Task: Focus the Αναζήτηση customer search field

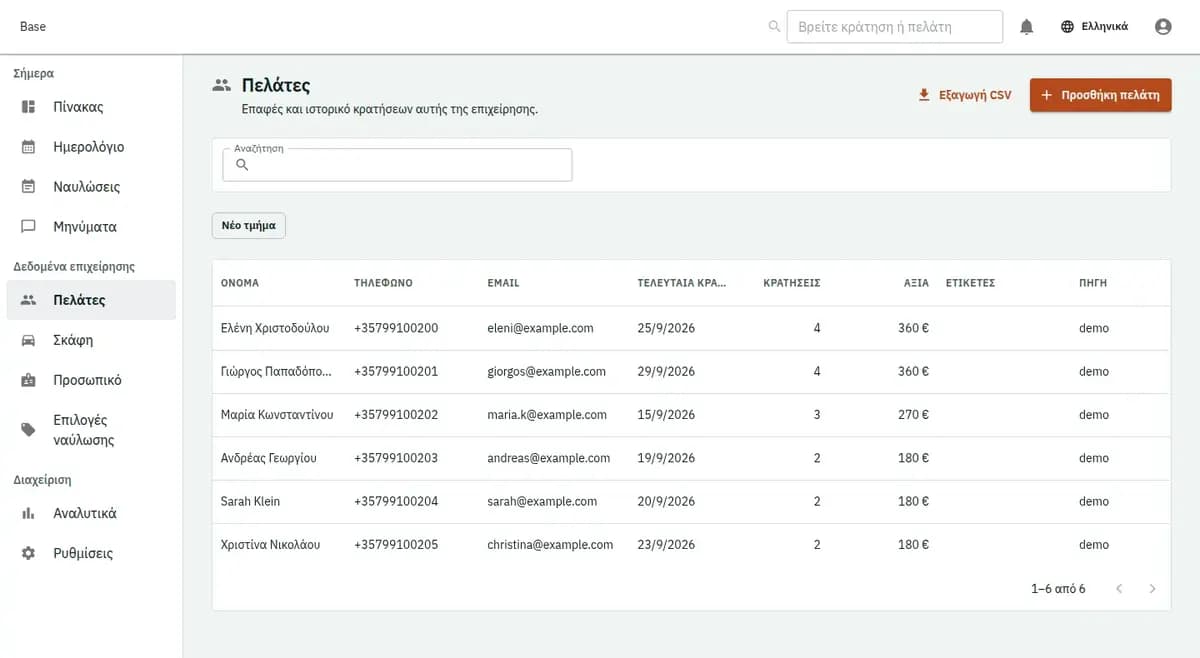Action: click(x=397, y=165)
